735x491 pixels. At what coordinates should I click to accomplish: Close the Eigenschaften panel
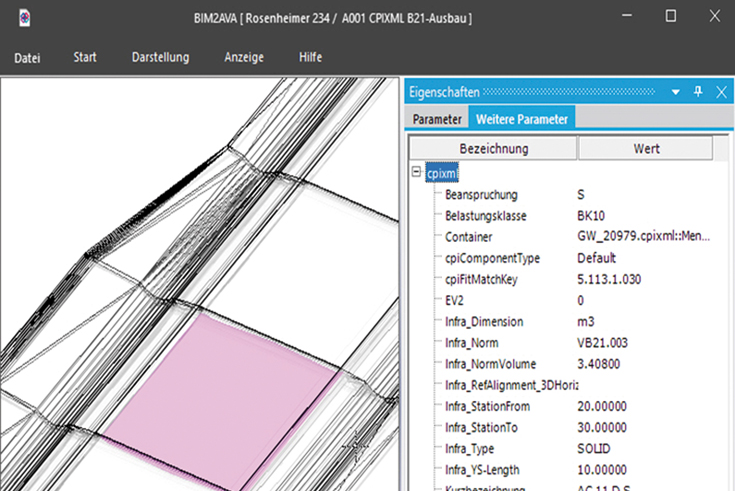[721, 91]
